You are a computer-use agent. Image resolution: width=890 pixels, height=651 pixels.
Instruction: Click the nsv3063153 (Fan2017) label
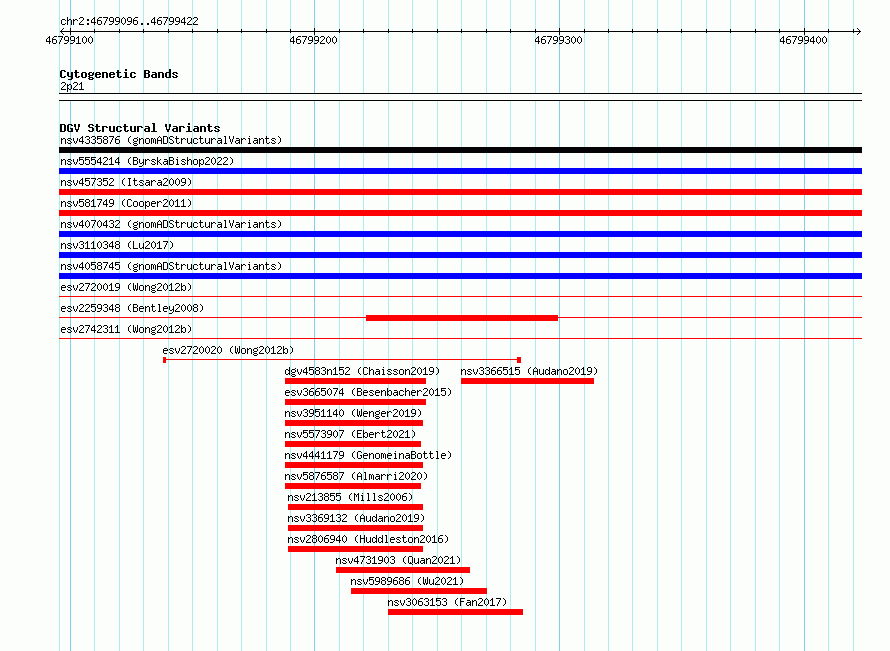(x=447, y=602)
